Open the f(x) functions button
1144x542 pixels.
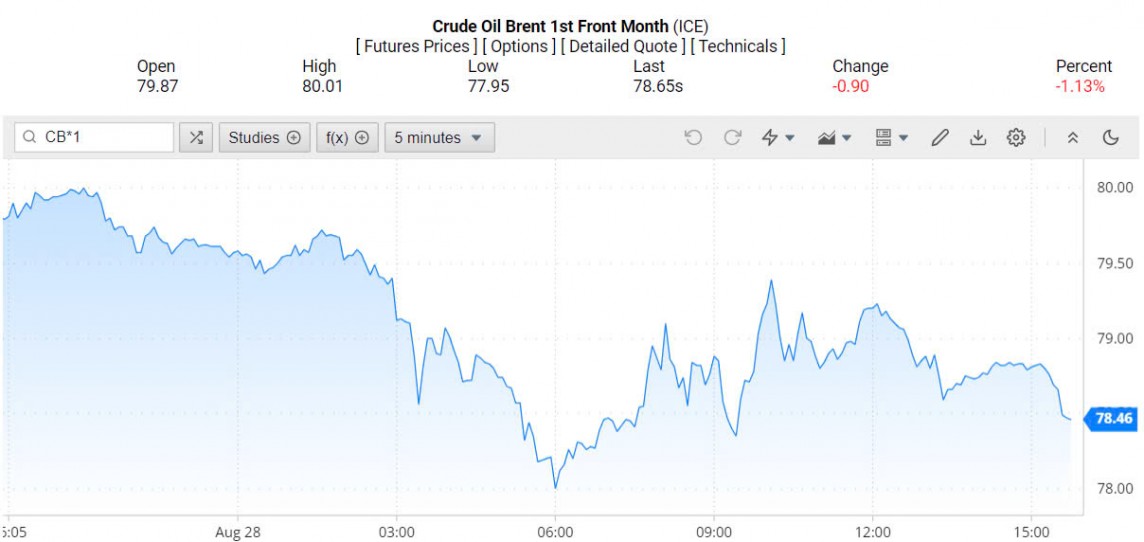[x=347, y=138]
